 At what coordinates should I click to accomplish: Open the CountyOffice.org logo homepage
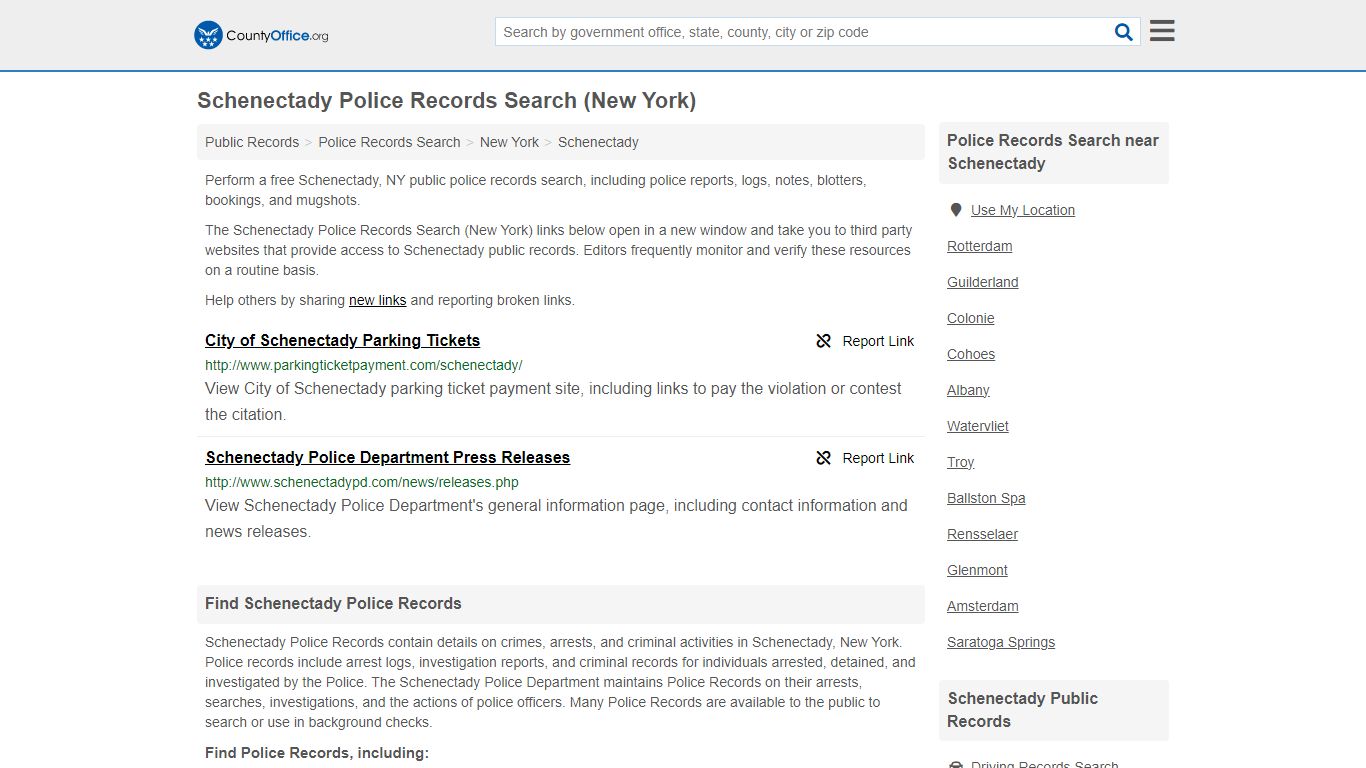click(261, 35)
